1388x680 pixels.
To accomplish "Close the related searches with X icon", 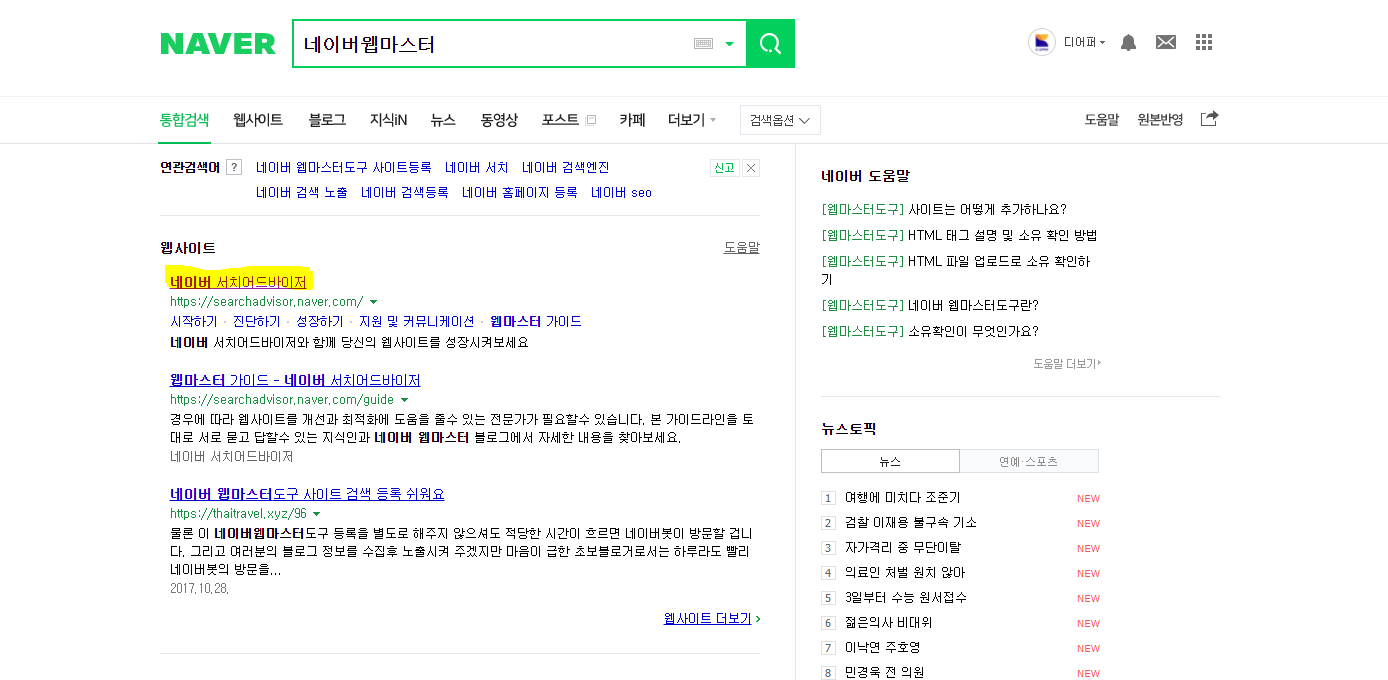I will pos(751,168).
